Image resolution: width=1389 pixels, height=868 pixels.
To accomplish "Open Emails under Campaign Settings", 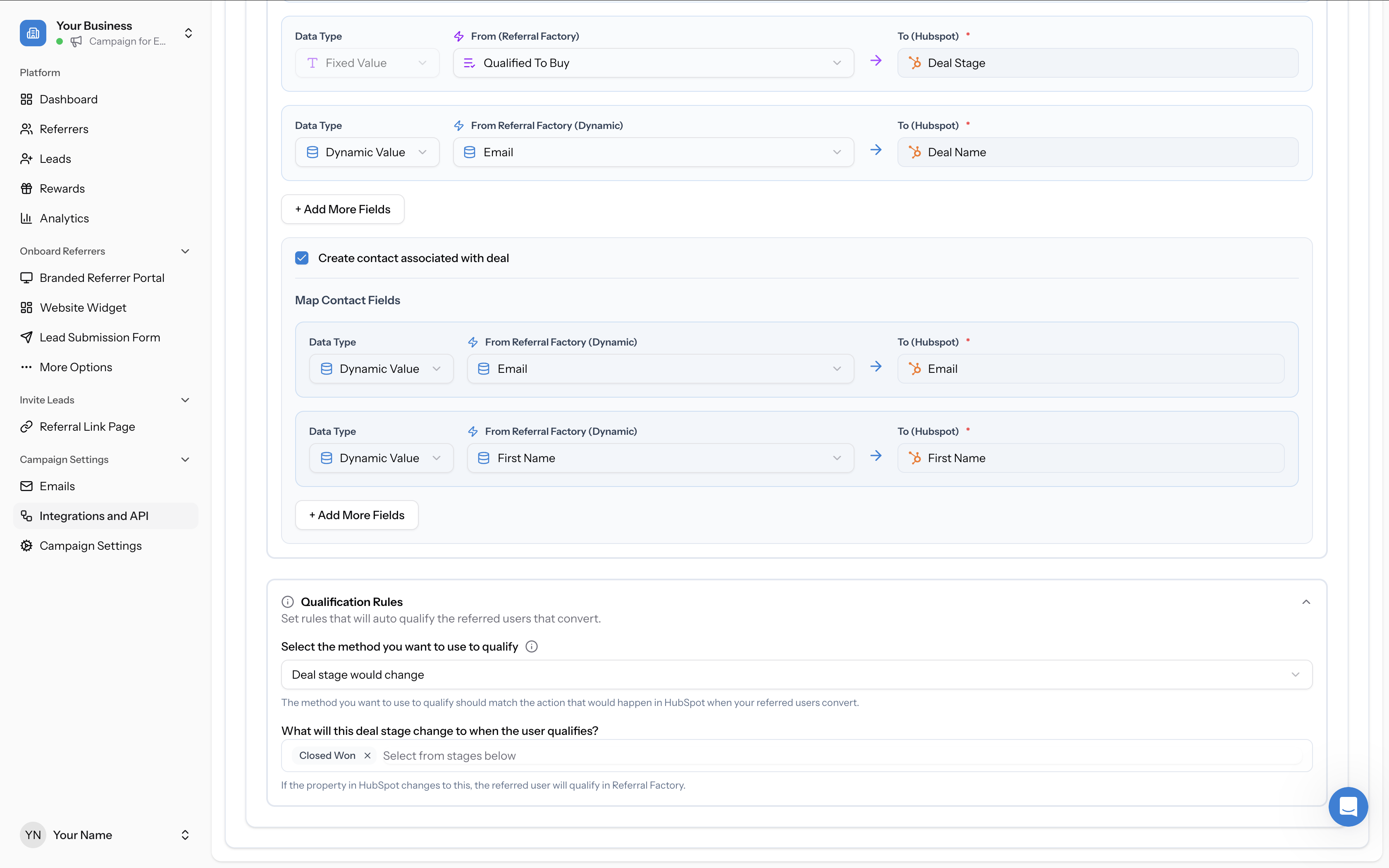I will pos(57,486).
